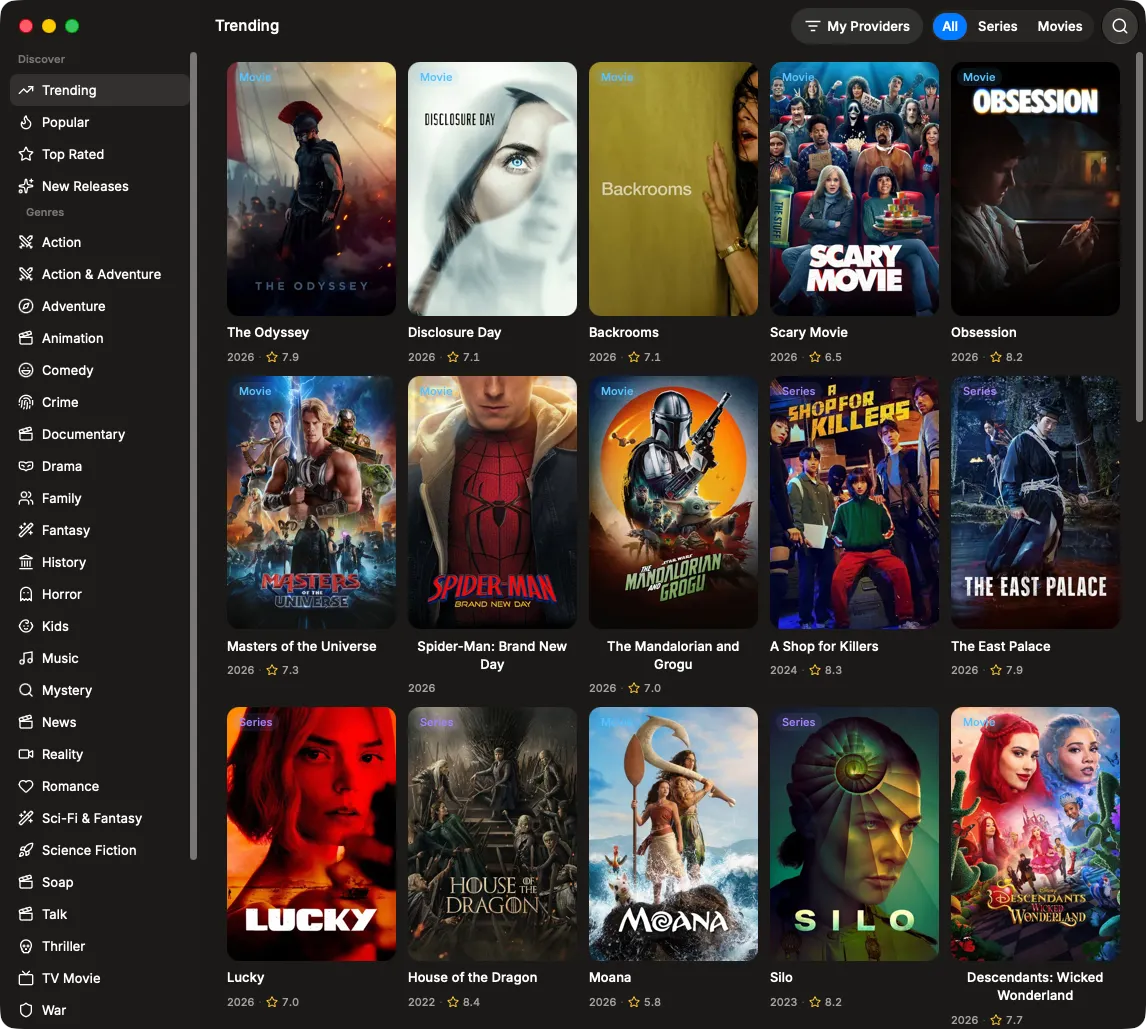Open the Masters of the Universe poster
This screenshot has width=1146, height=1029.
coord(311,502)
